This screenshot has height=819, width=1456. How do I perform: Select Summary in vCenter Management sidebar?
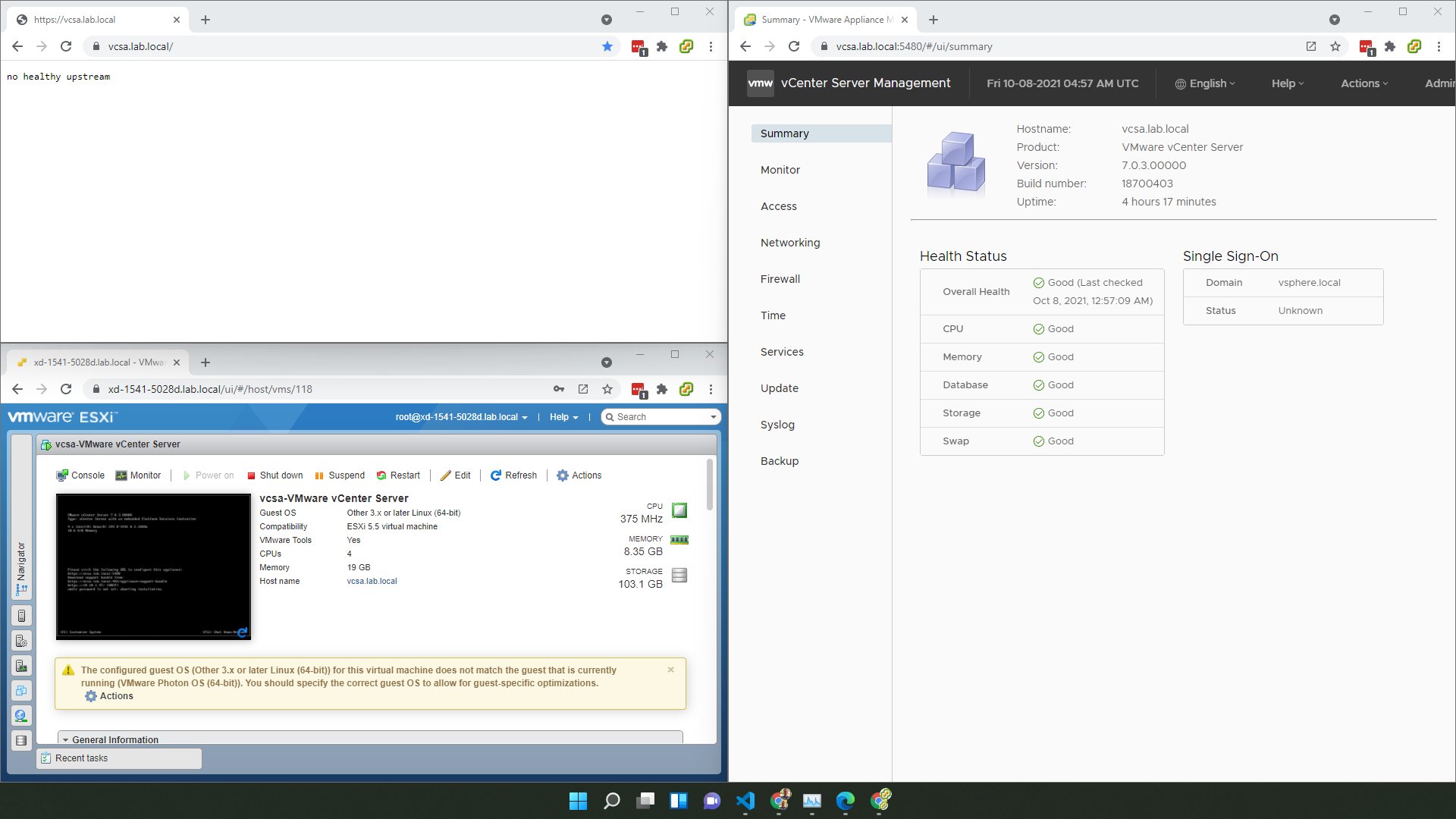point(821,133)
